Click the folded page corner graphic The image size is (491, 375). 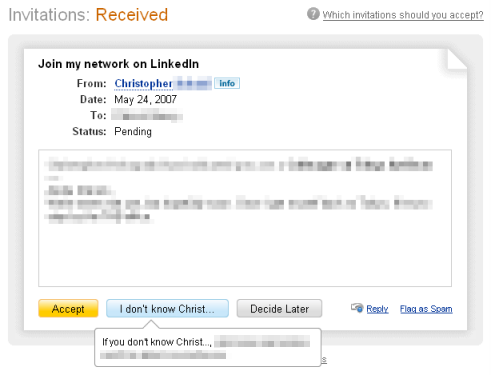point(457,59)
